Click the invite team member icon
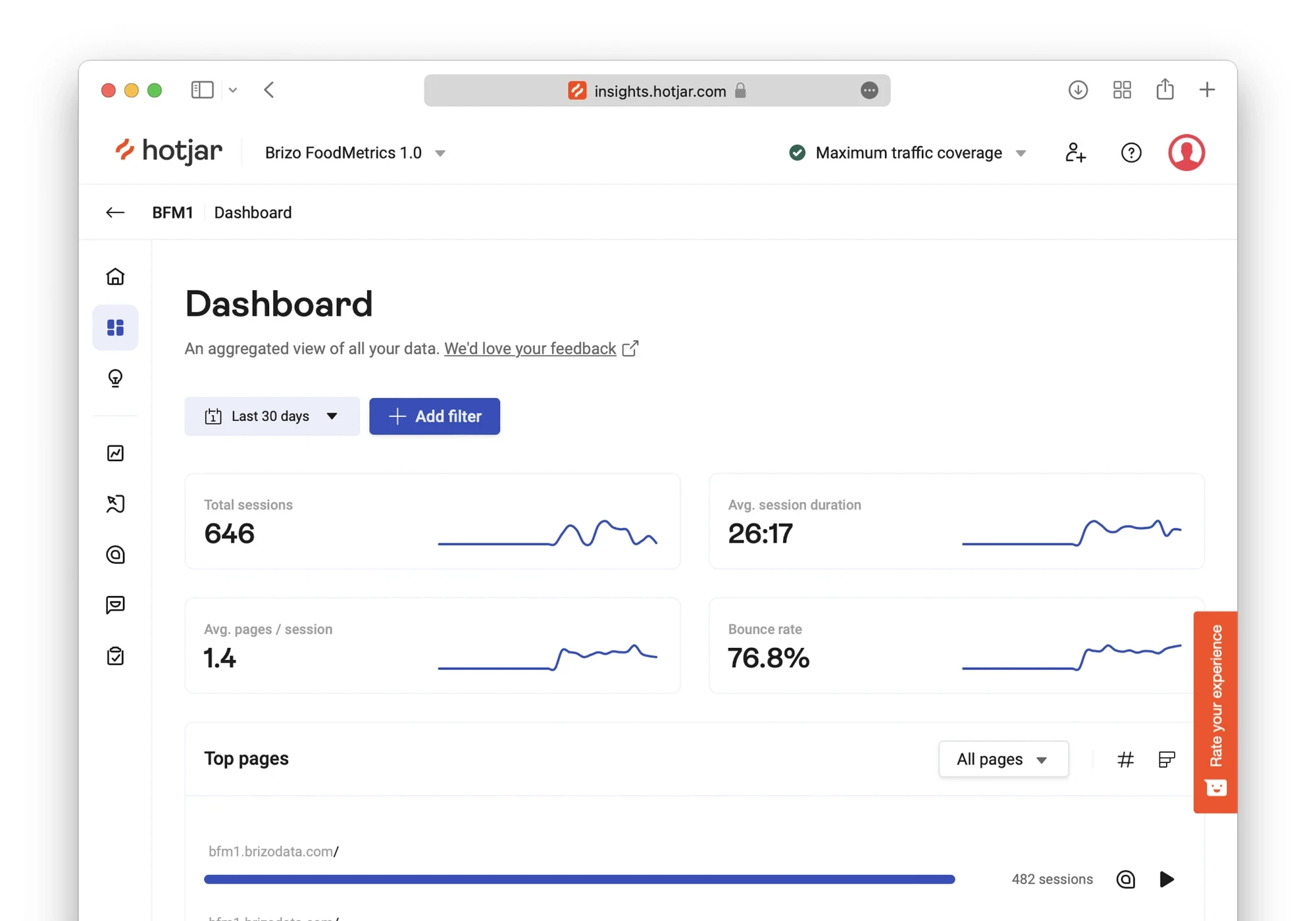This screenshot has width=1316, height=921. 1075,153
